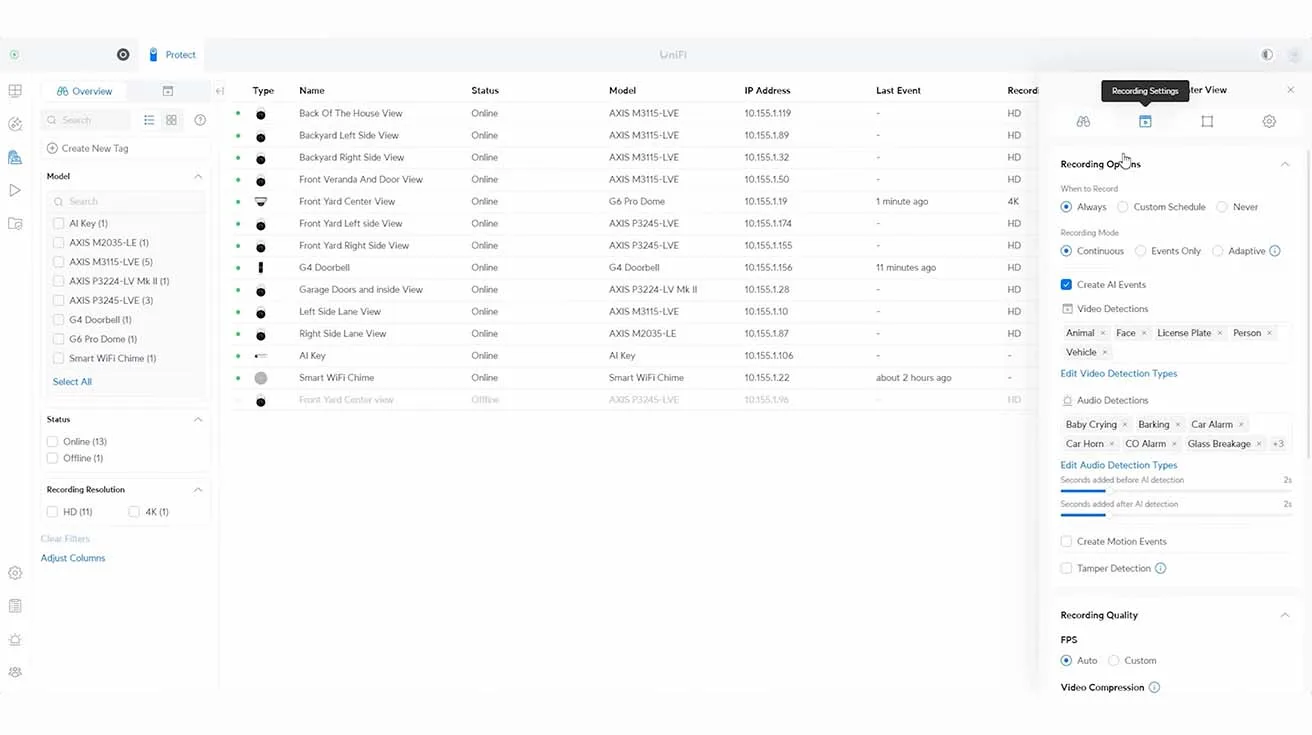This screenshot has width=1312, height=735.
Task: Click the Adjust Columns link
Action: tap(73, 558)
